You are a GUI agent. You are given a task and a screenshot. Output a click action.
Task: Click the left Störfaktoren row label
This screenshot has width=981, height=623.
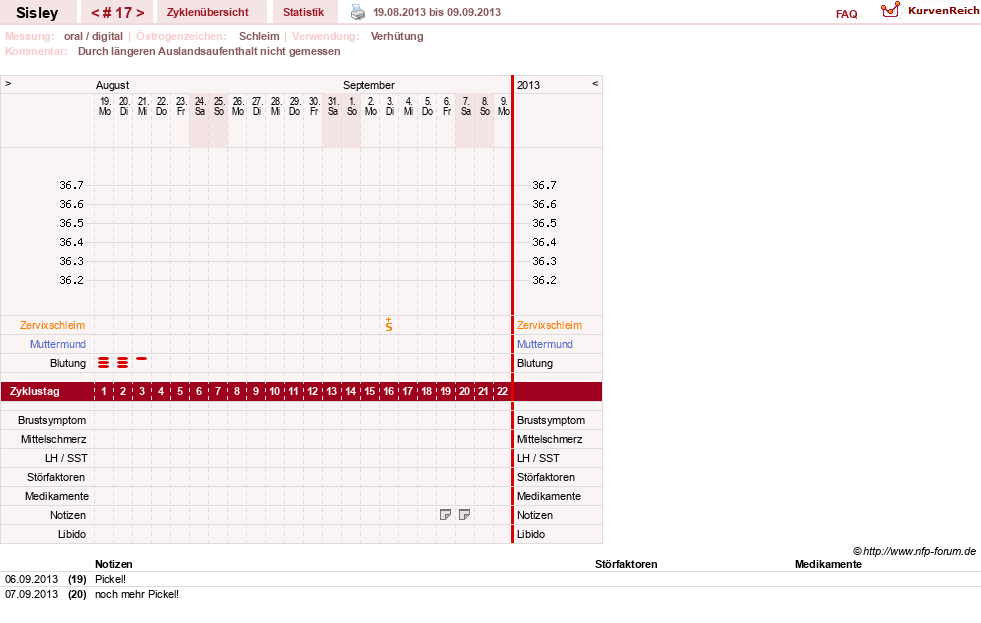56,477
